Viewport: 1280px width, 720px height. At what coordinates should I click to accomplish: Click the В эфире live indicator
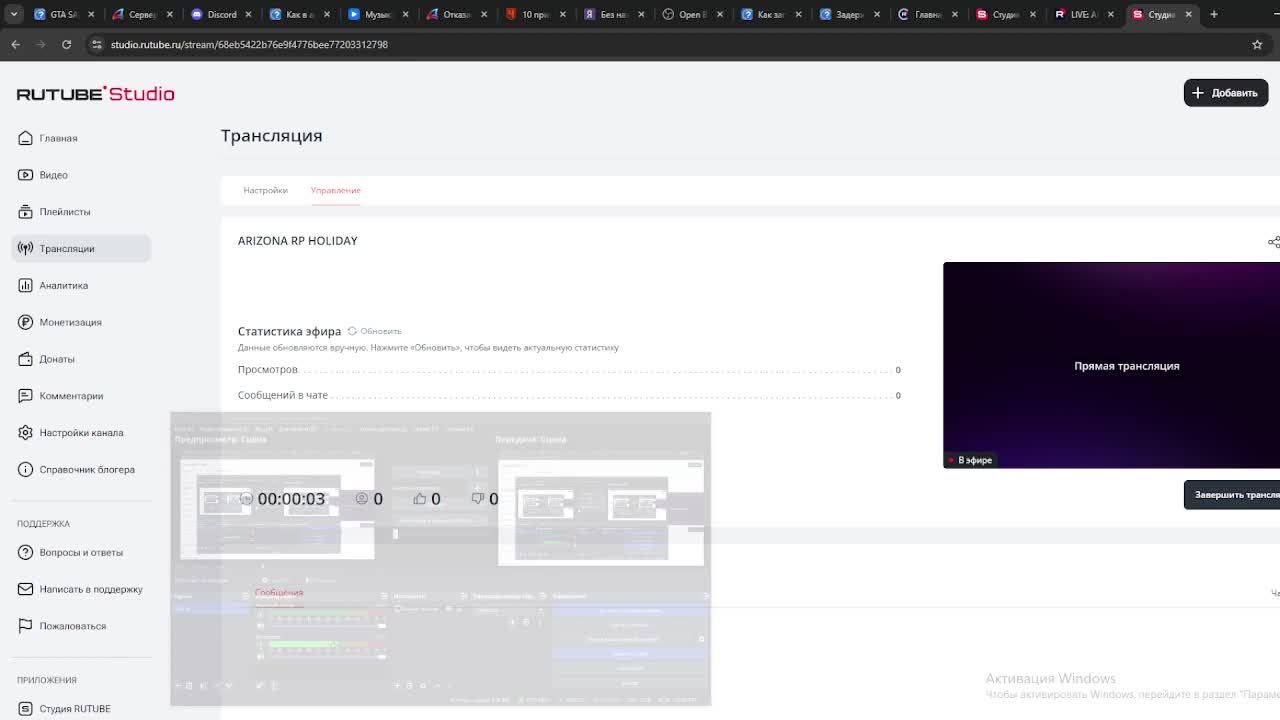pyautogui.click(x=970, y=460)
